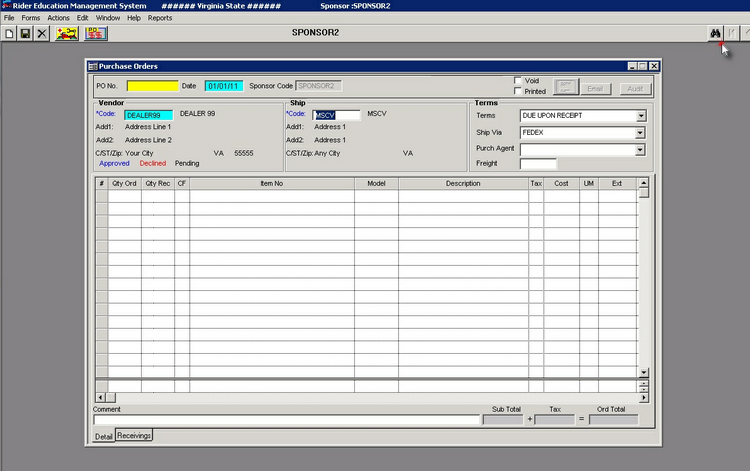Switch to the Receivings tab
The height and width of the screenshot is (471, 750).
tap(134, 436)
